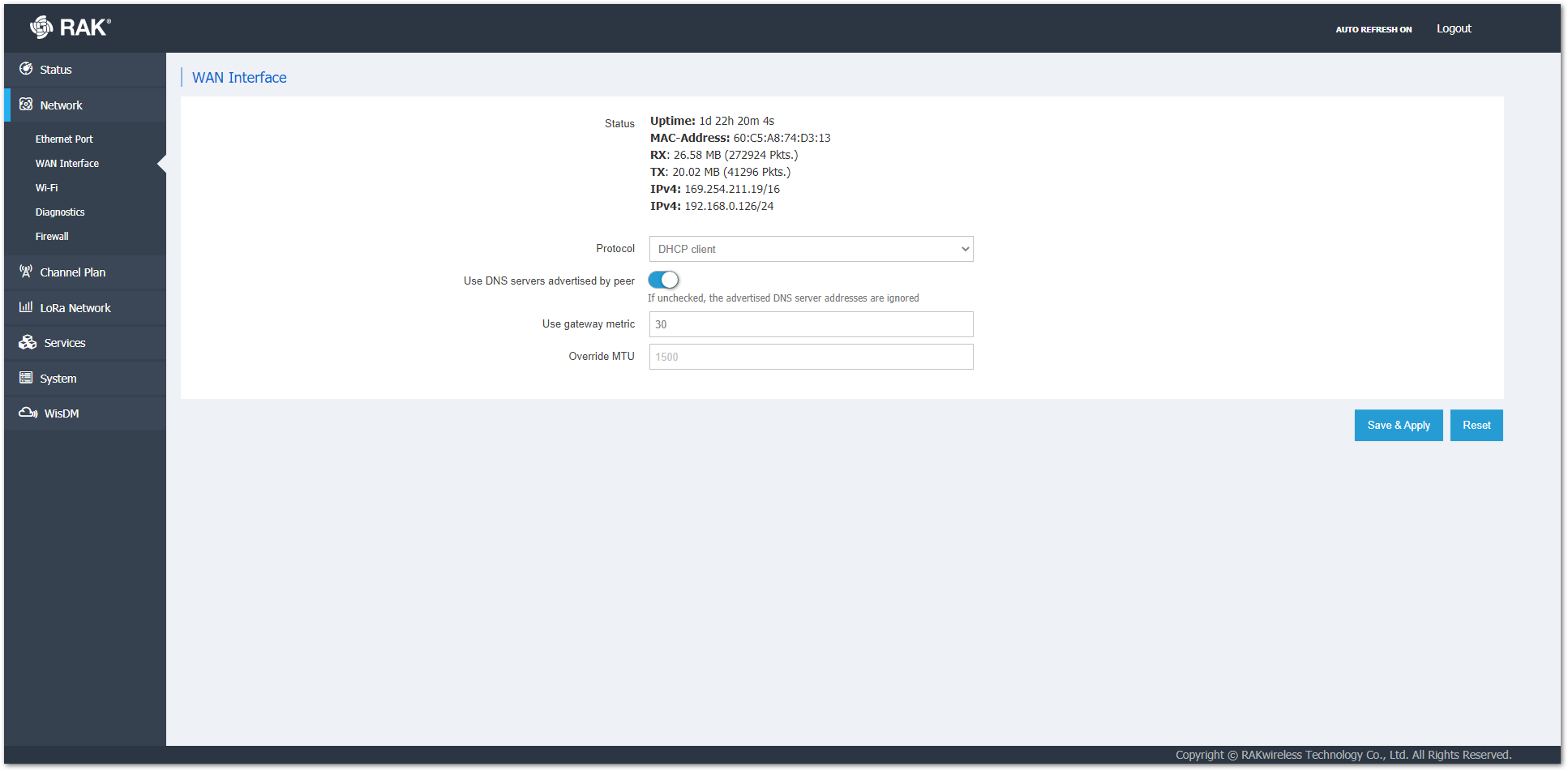Image resolution: width=1568 pixels, height=771 pixels.
Task: Click the RX 26.58 MB status line
Action: click(724, 155)
